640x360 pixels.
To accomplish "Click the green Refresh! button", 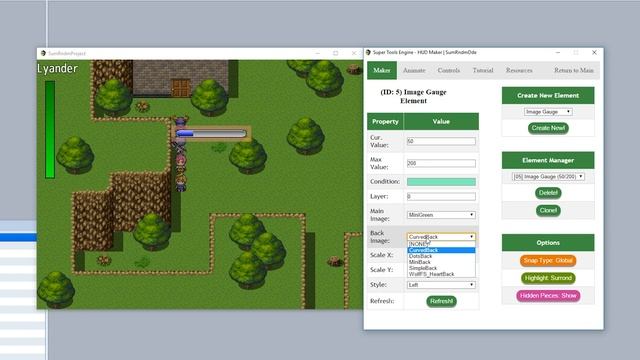I will click(441, 301).
